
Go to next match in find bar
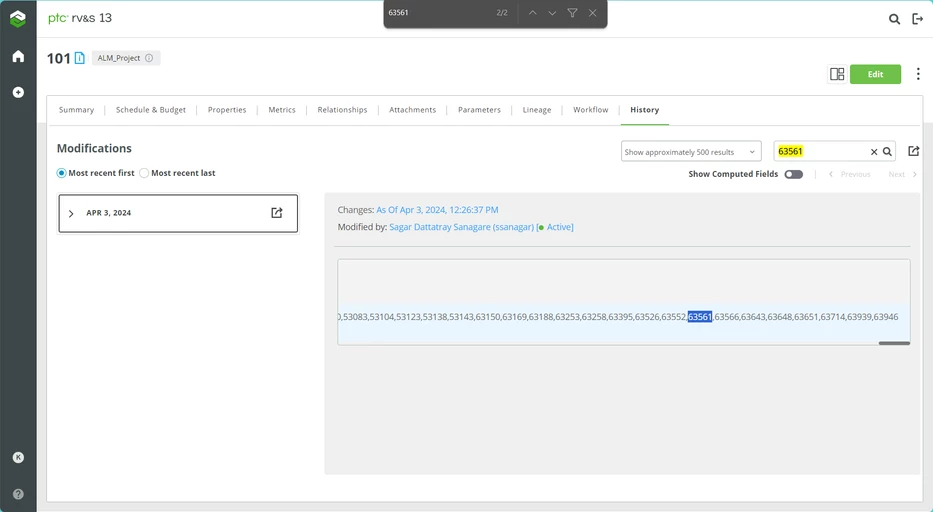coord(552,13)
